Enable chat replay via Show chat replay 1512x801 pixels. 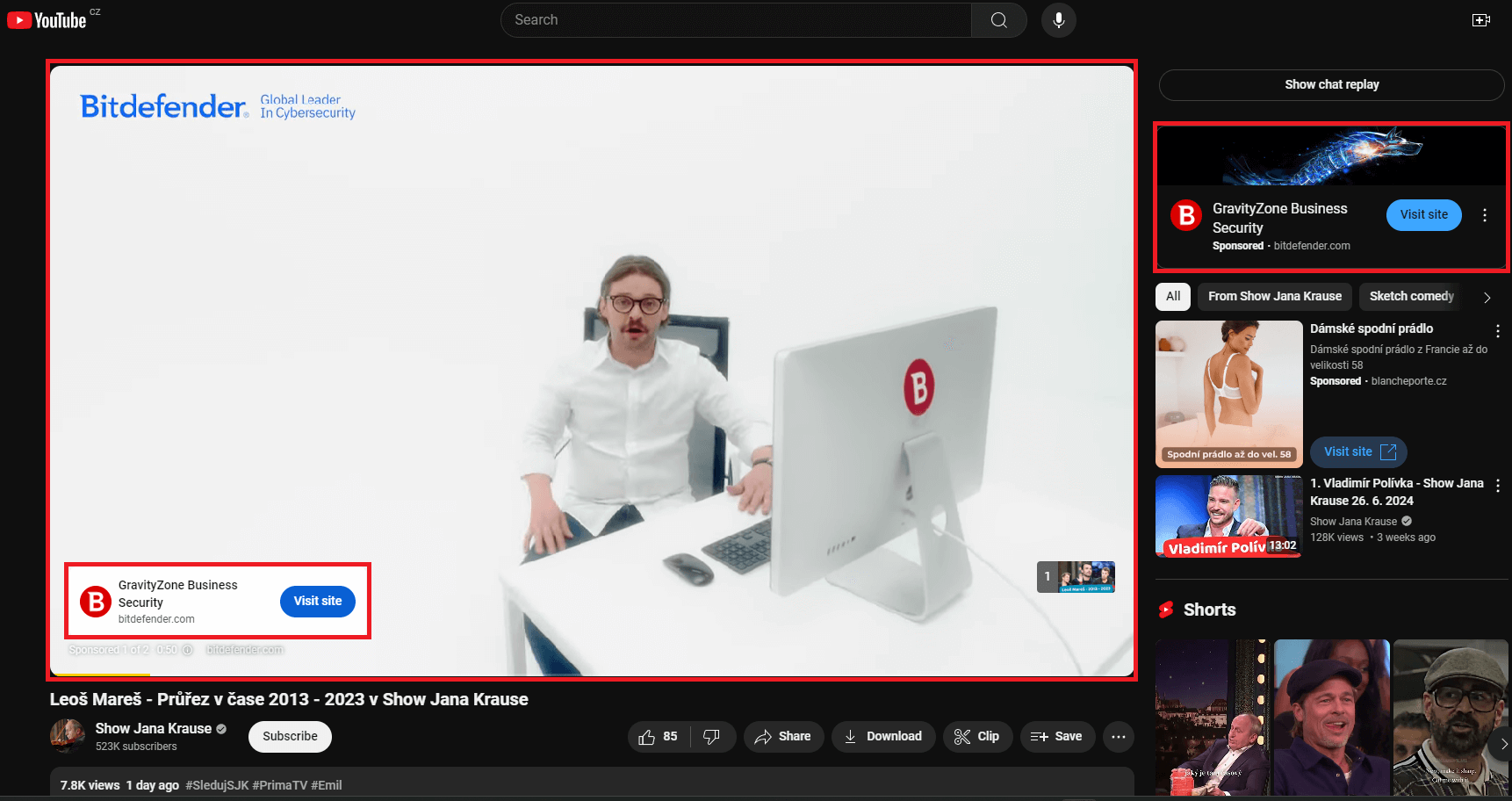(1331, 84)
